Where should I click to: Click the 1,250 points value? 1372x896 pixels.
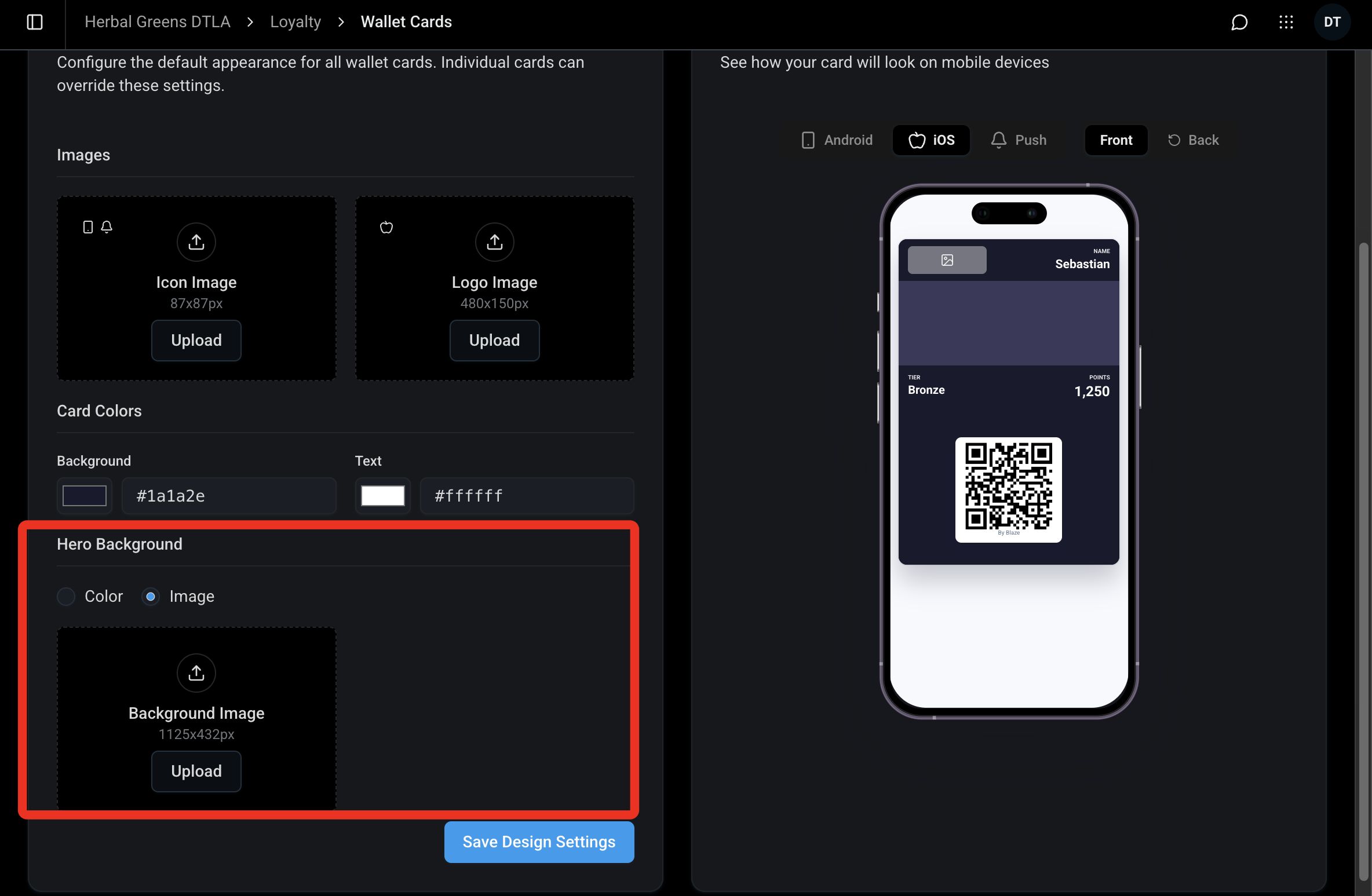(x=1092, y=392)
